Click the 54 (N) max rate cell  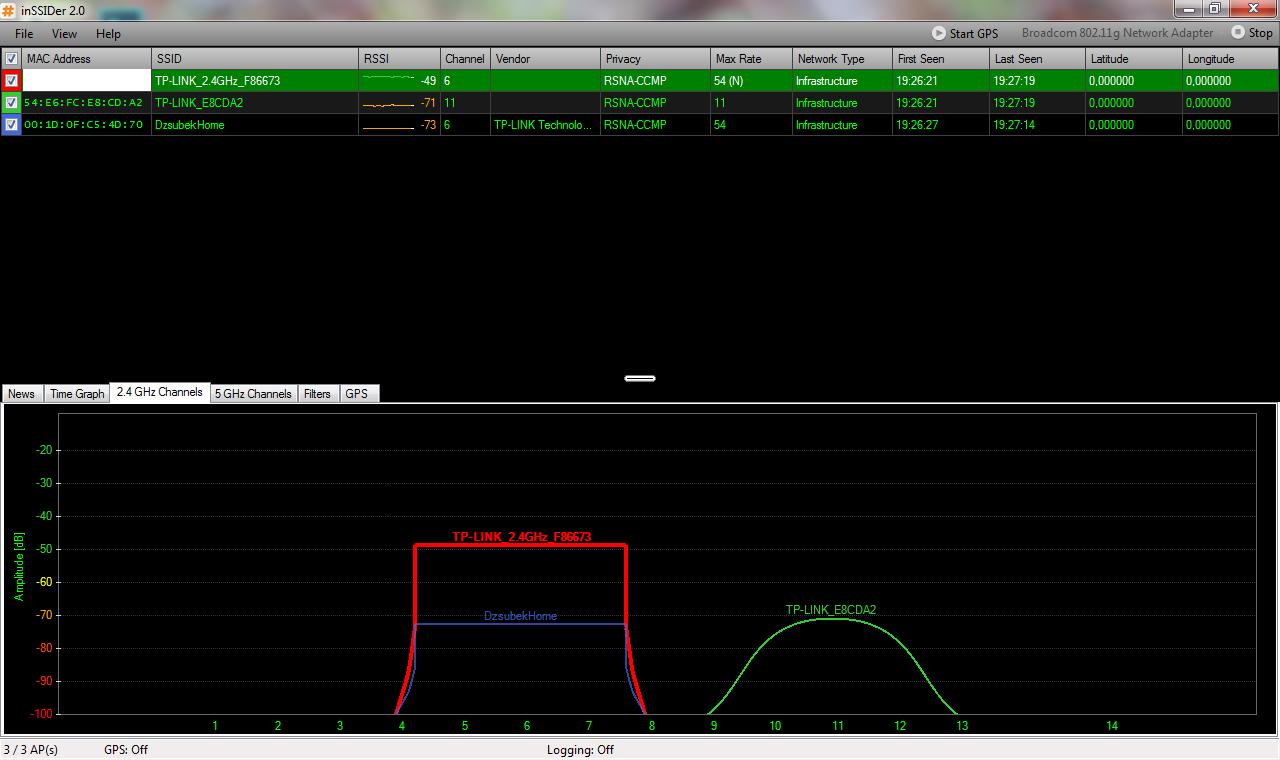[x=751, y=81]
